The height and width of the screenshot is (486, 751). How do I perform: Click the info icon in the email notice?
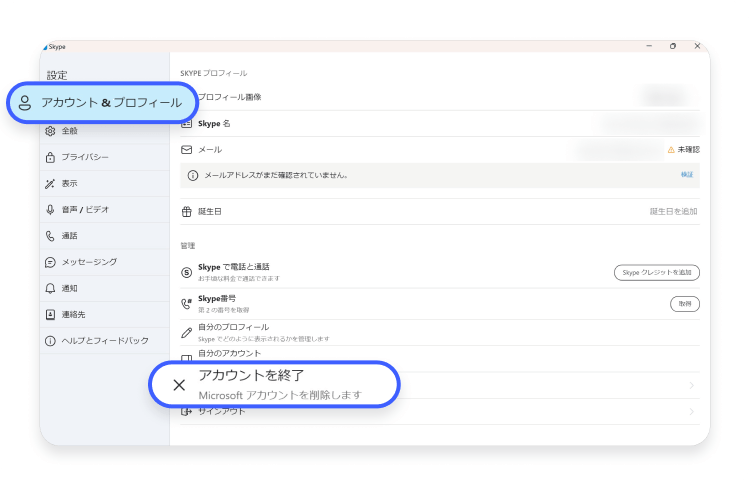pyautogui.click(x=193, y=175)
